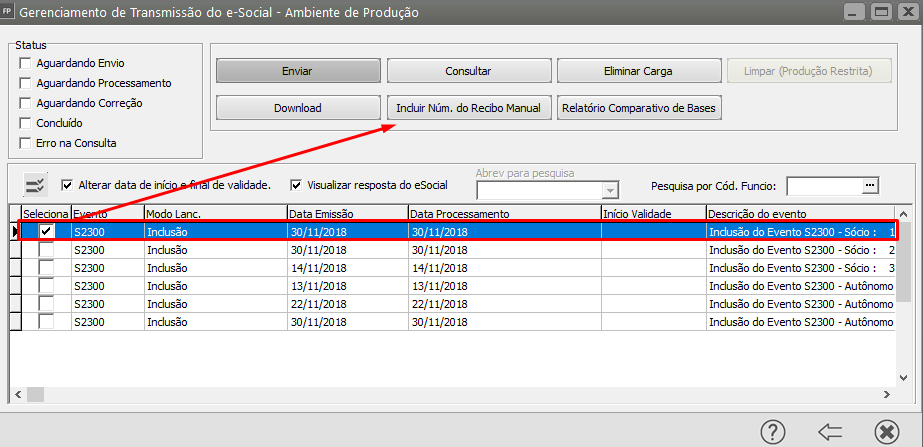The image size is (923, 447).
Task: Check Concluído status filter
Action: (25, 123)
